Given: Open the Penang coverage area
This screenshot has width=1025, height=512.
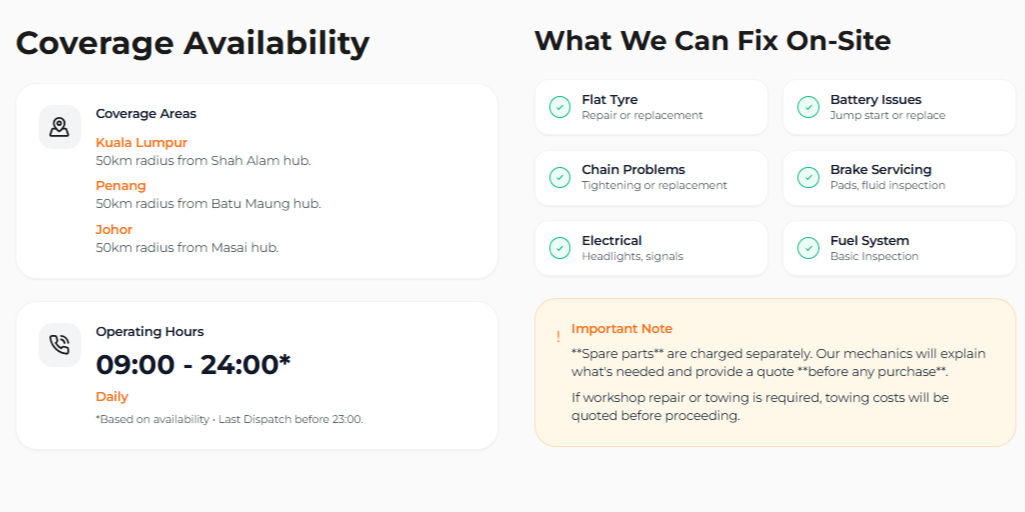Looking at the screenshot, I should tap(121, 186).
